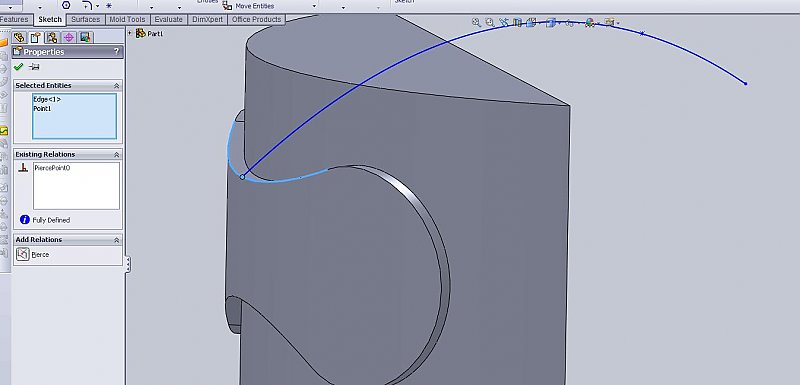Collapse the Add Relations section
The image size is (800, 385).
coord(116,240)
